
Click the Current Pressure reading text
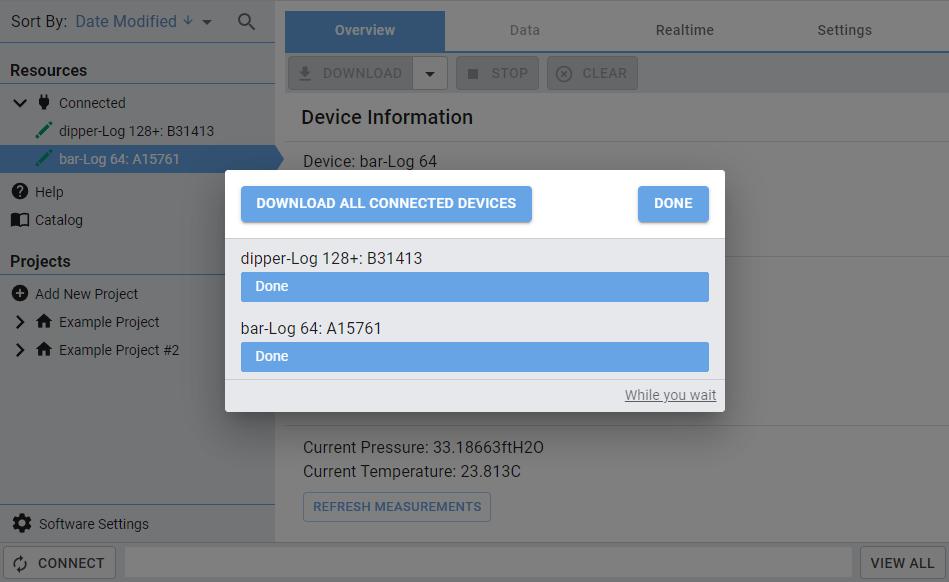point(423,448)
